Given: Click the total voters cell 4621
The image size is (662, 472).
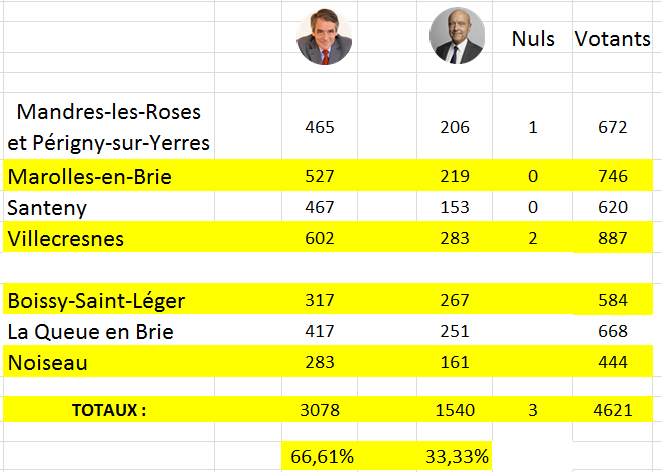Looking at the screenshot, I should coord(613,410).
